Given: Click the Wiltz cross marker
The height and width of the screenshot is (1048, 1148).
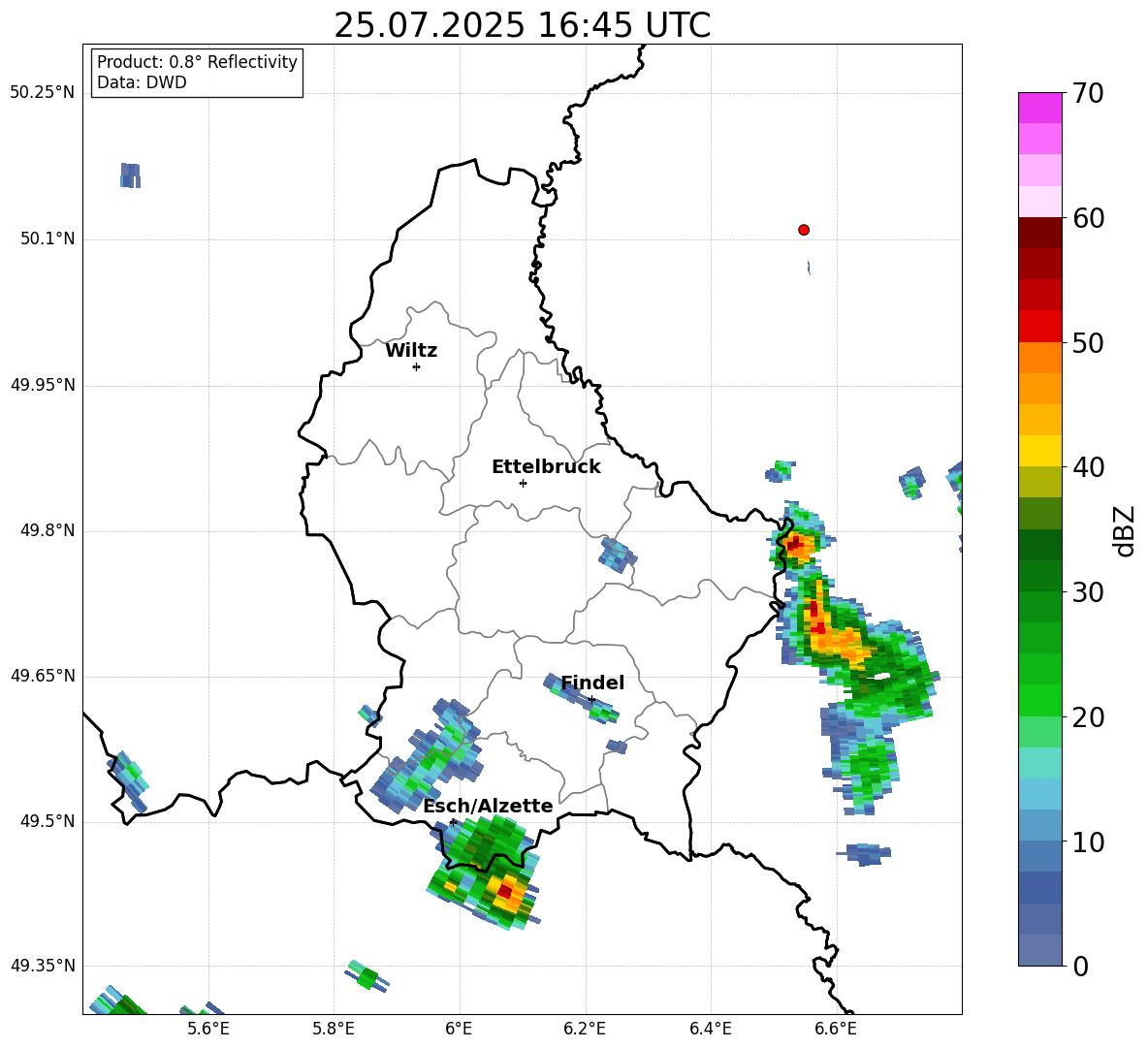Looking at the screenshot, I should (417, 366).
